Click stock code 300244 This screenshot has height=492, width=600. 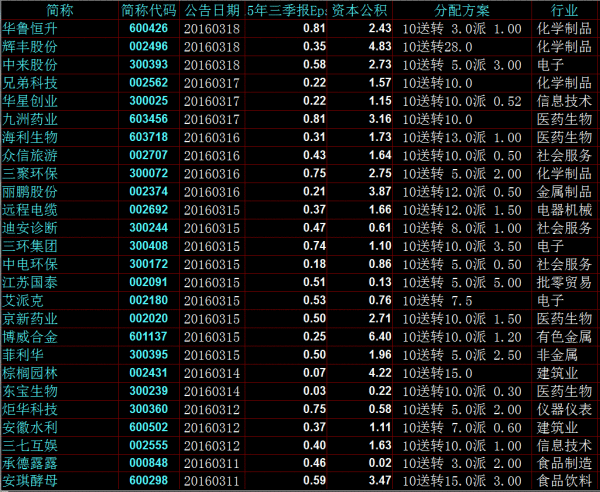click(148, 228)
